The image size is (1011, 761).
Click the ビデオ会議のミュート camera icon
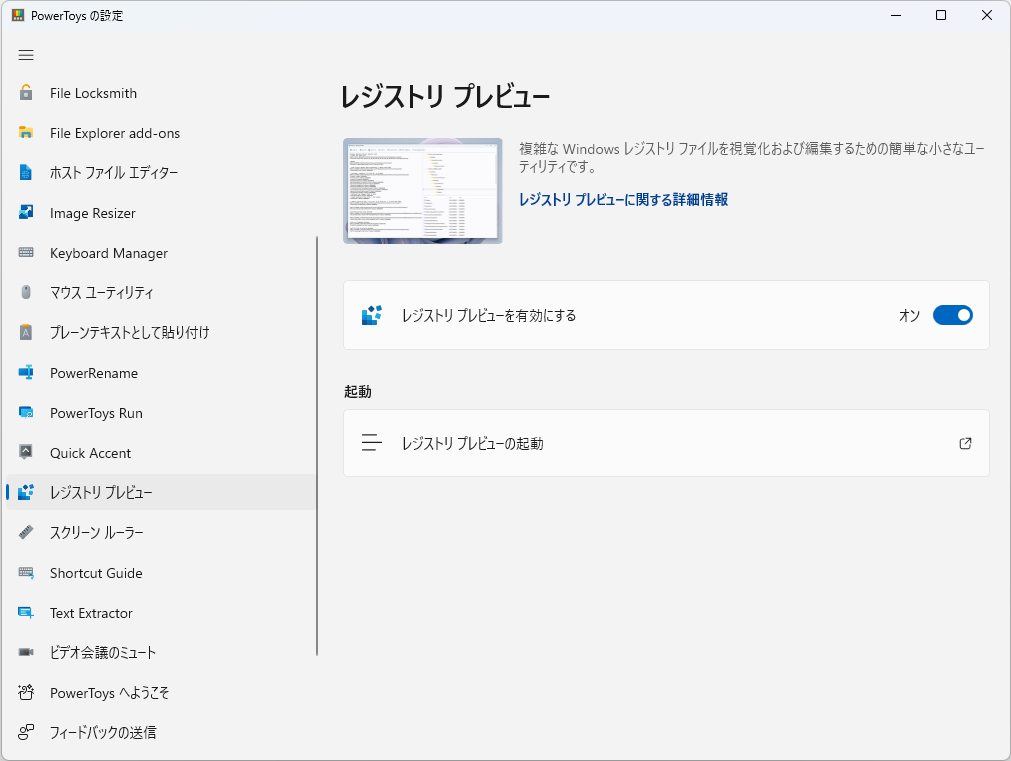26,653
